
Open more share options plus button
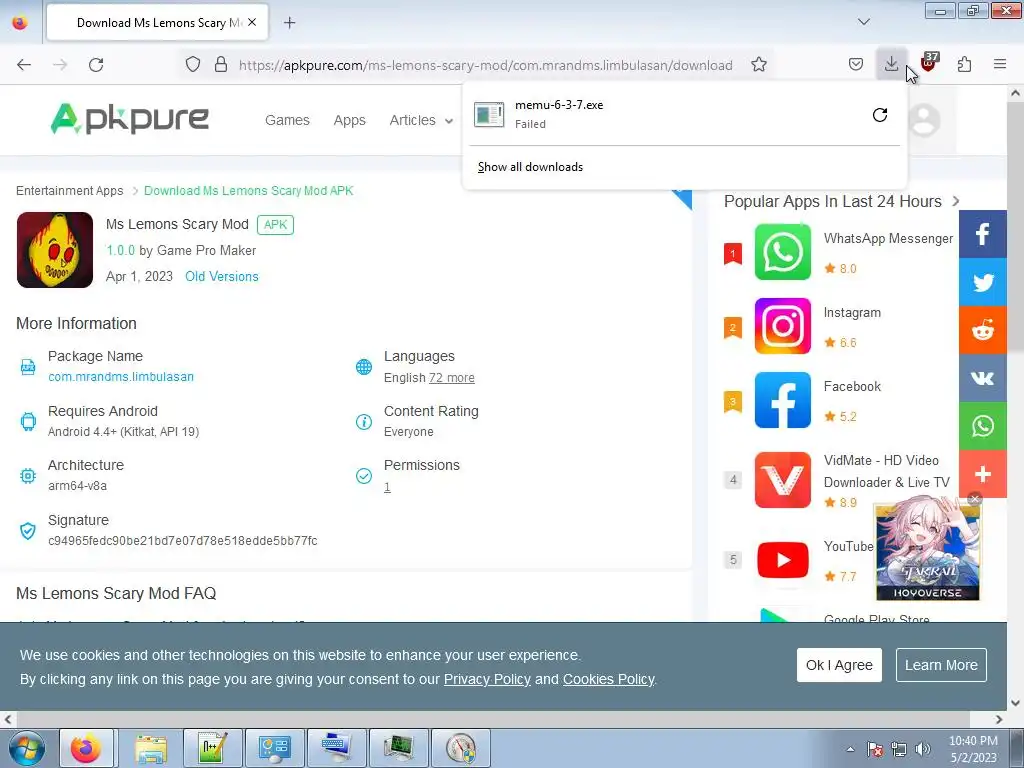point(982,474)
